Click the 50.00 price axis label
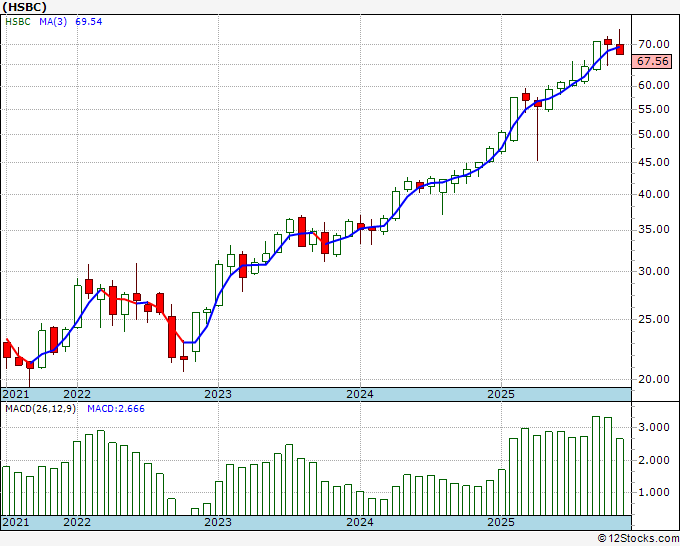 click(x=654, y=134)
